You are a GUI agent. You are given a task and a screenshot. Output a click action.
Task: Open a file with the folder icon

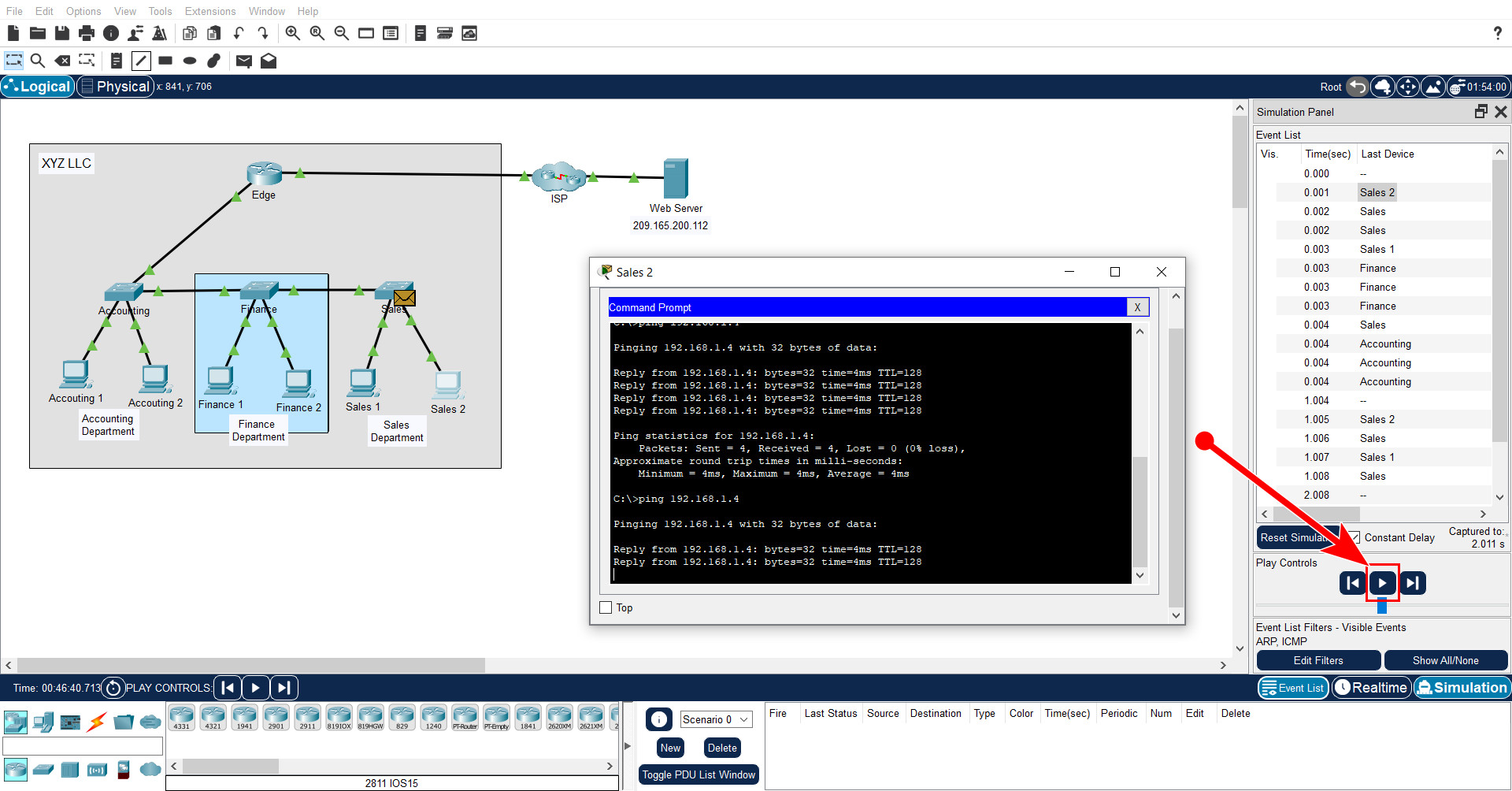[x=37, y=33]
